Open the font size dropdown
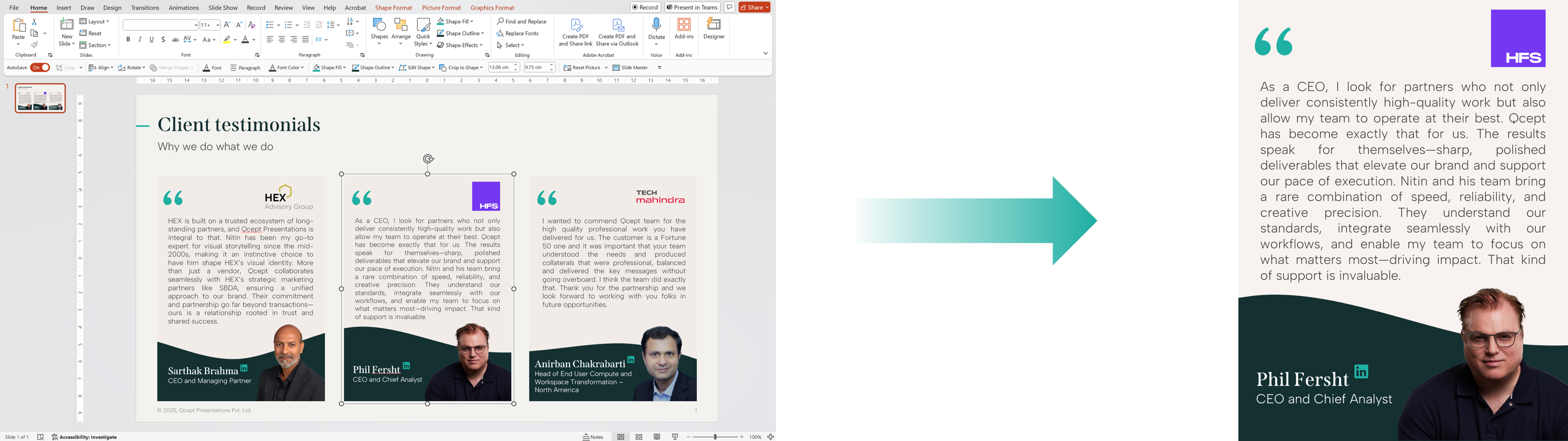The height and width of the screenshot is (441, 1568). tap(217, 25)
